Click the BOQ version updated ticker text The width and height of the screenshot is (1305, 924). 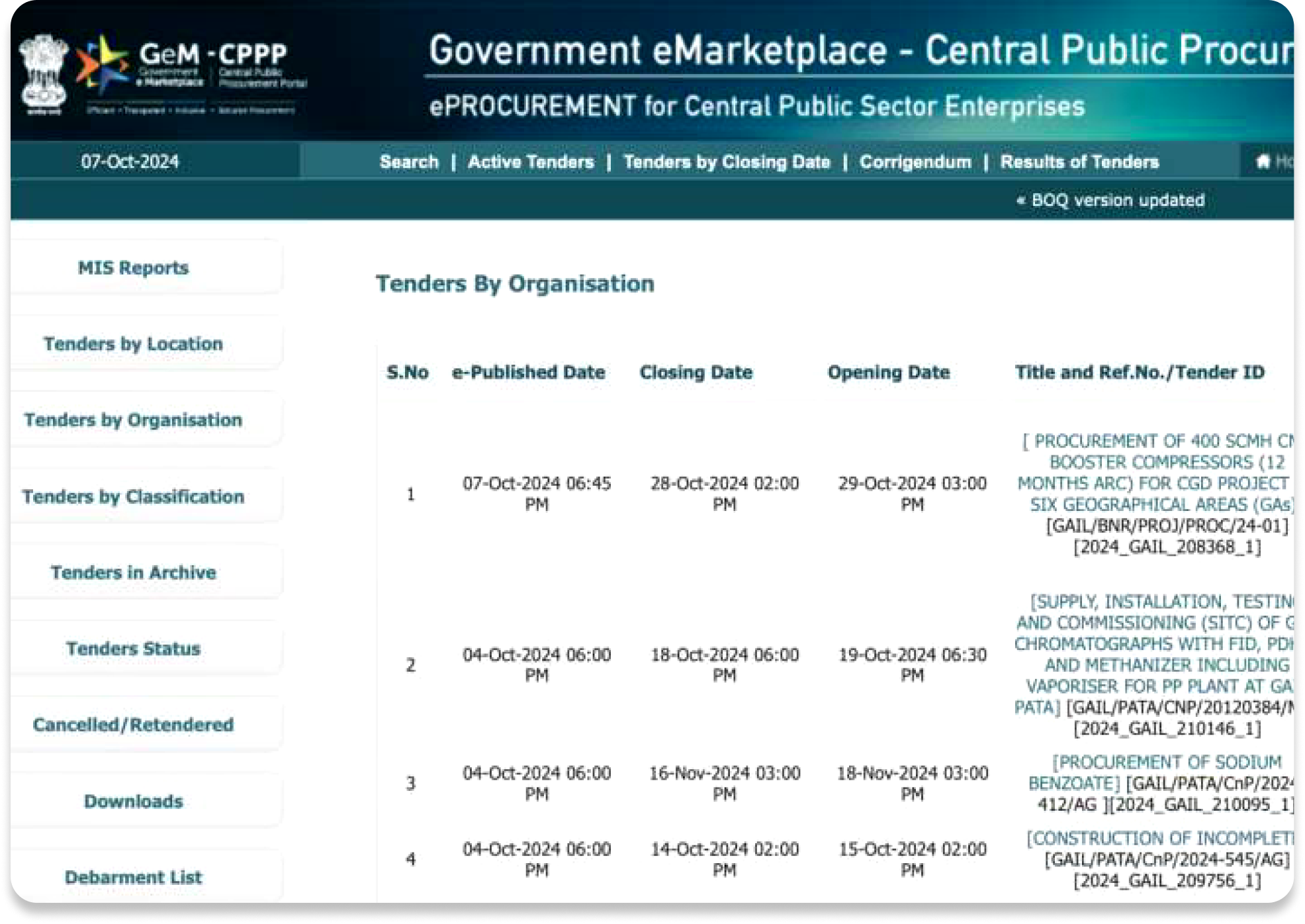(x=1117, y=201)
